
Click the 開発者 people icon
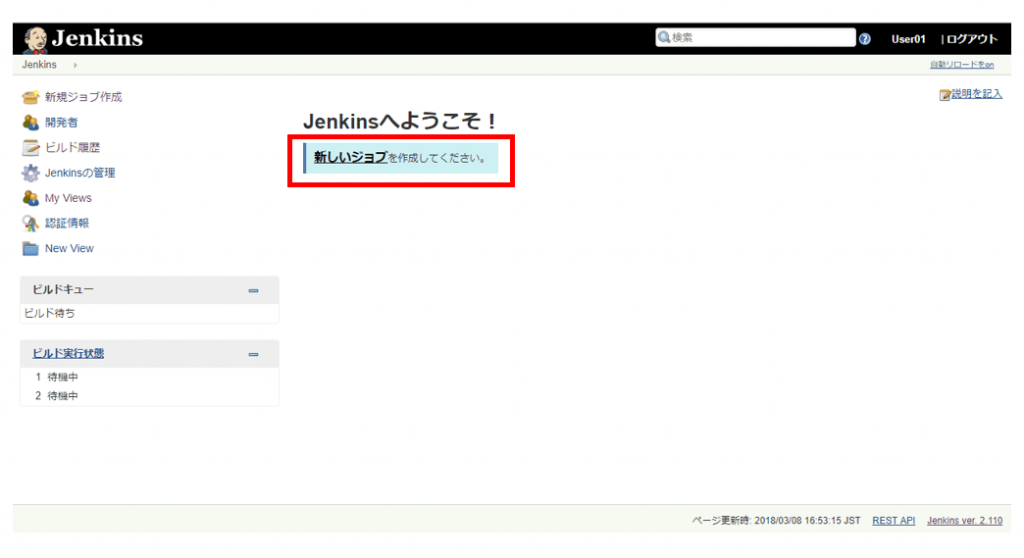click(x=30, y=122)
